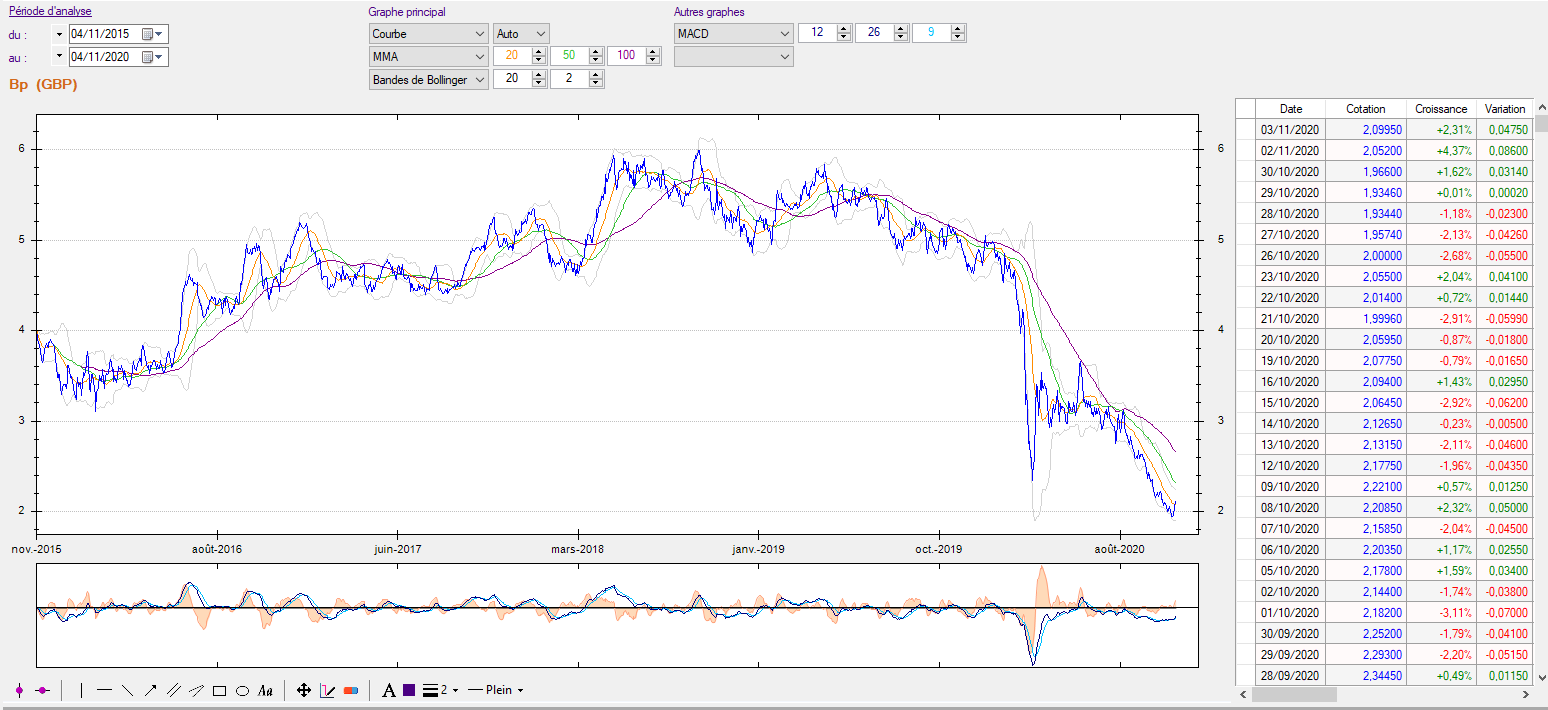Select the 26/10/2020 row date
The image size is (1548, 710).
[1291, 255]
